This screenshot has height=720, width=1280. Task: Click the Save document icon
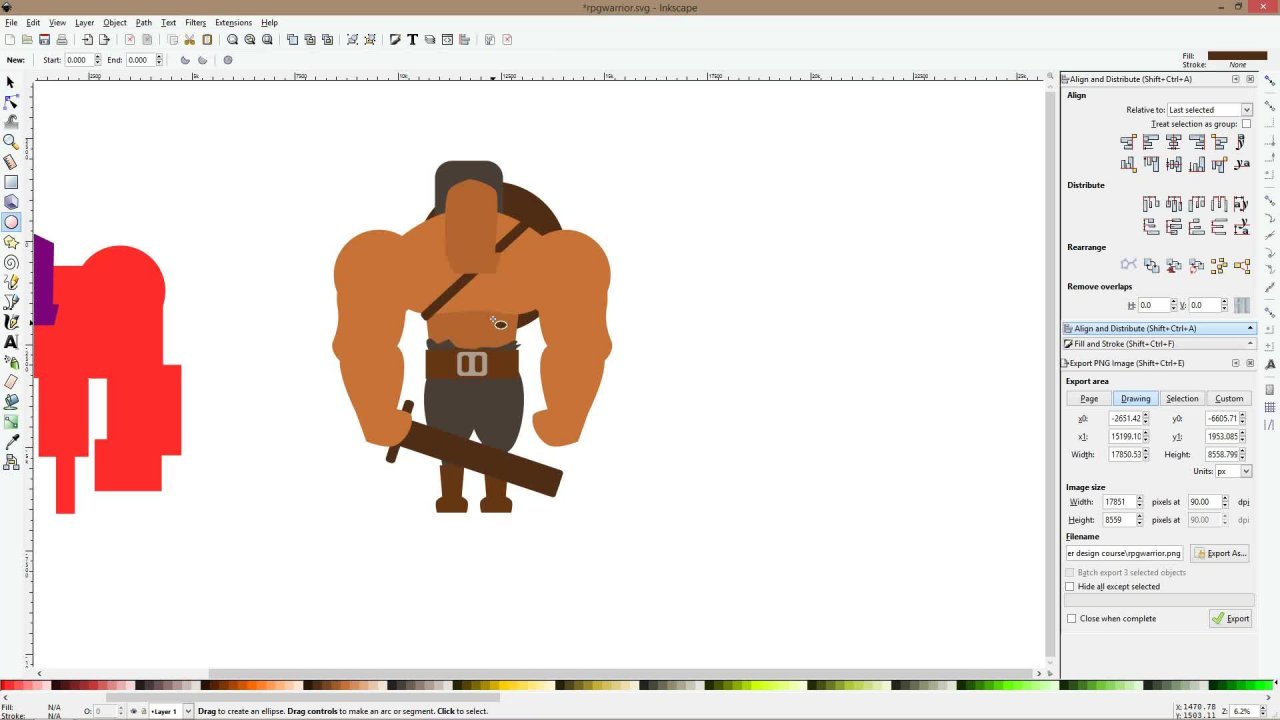point(44,40)
